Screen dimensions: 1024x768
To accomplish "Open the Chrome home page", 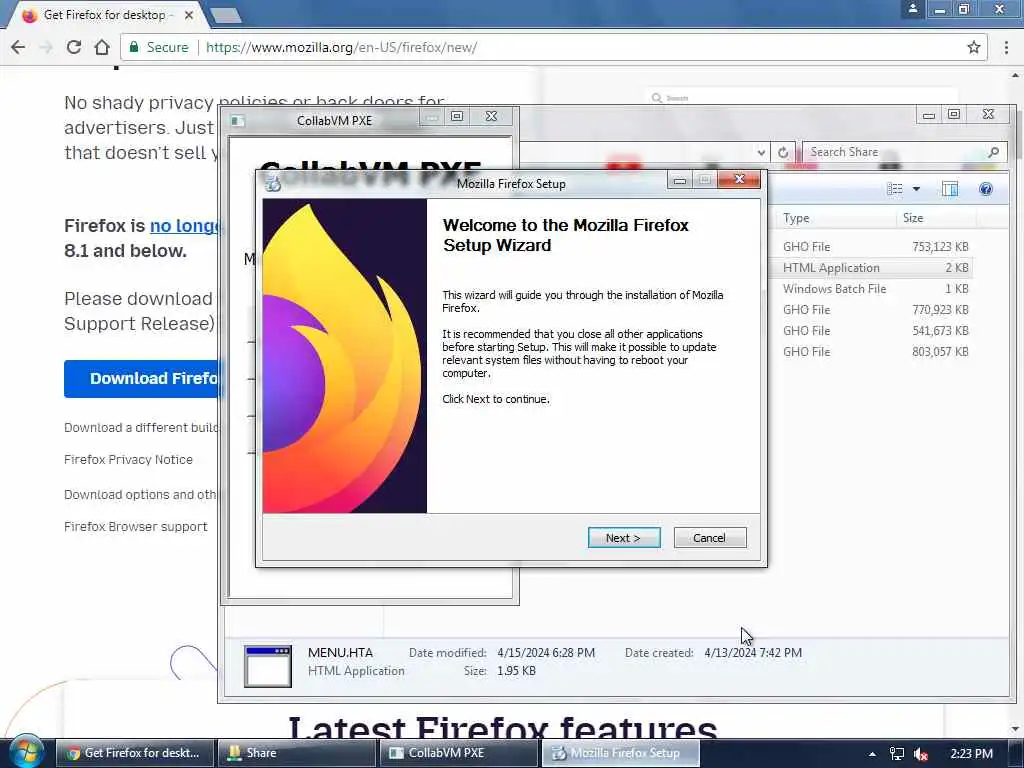I will coord(102,47).
